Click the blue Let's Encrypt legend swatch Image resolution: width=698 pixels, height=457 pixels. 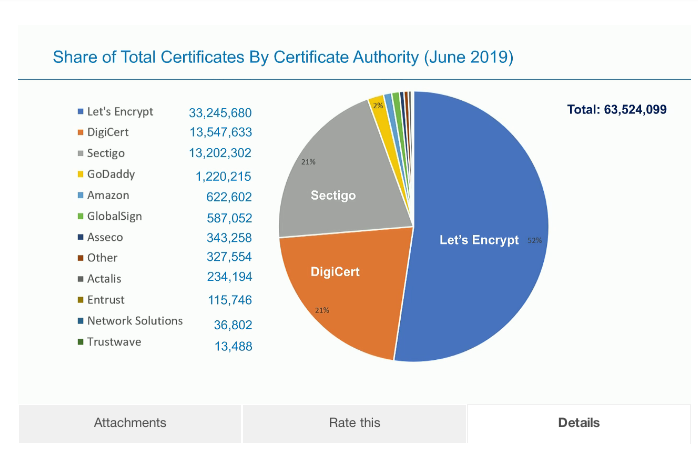click(81, 111)
